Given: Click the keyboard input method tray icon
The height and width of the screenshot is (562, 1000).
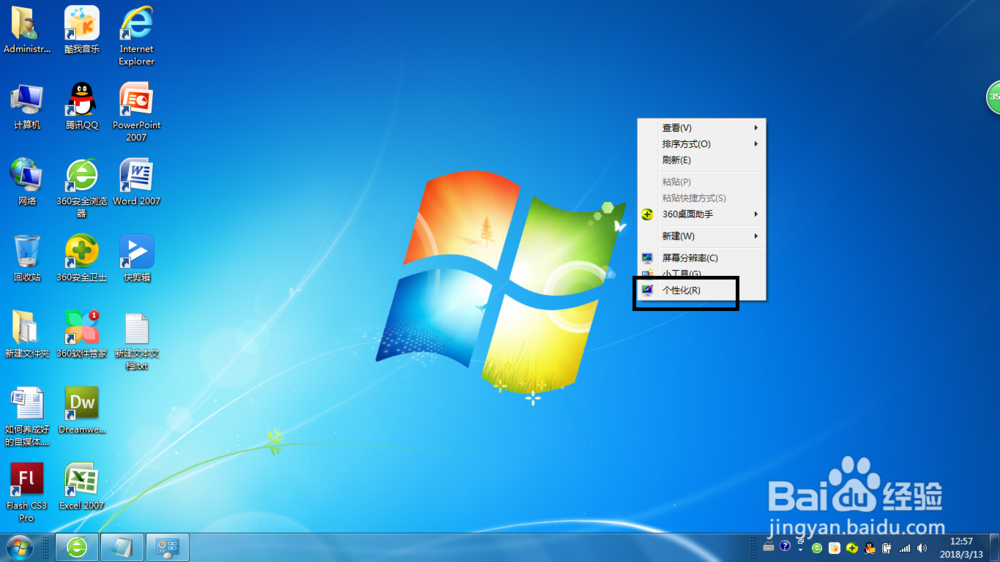Looking at the screenshot, I should coord(768,547).
